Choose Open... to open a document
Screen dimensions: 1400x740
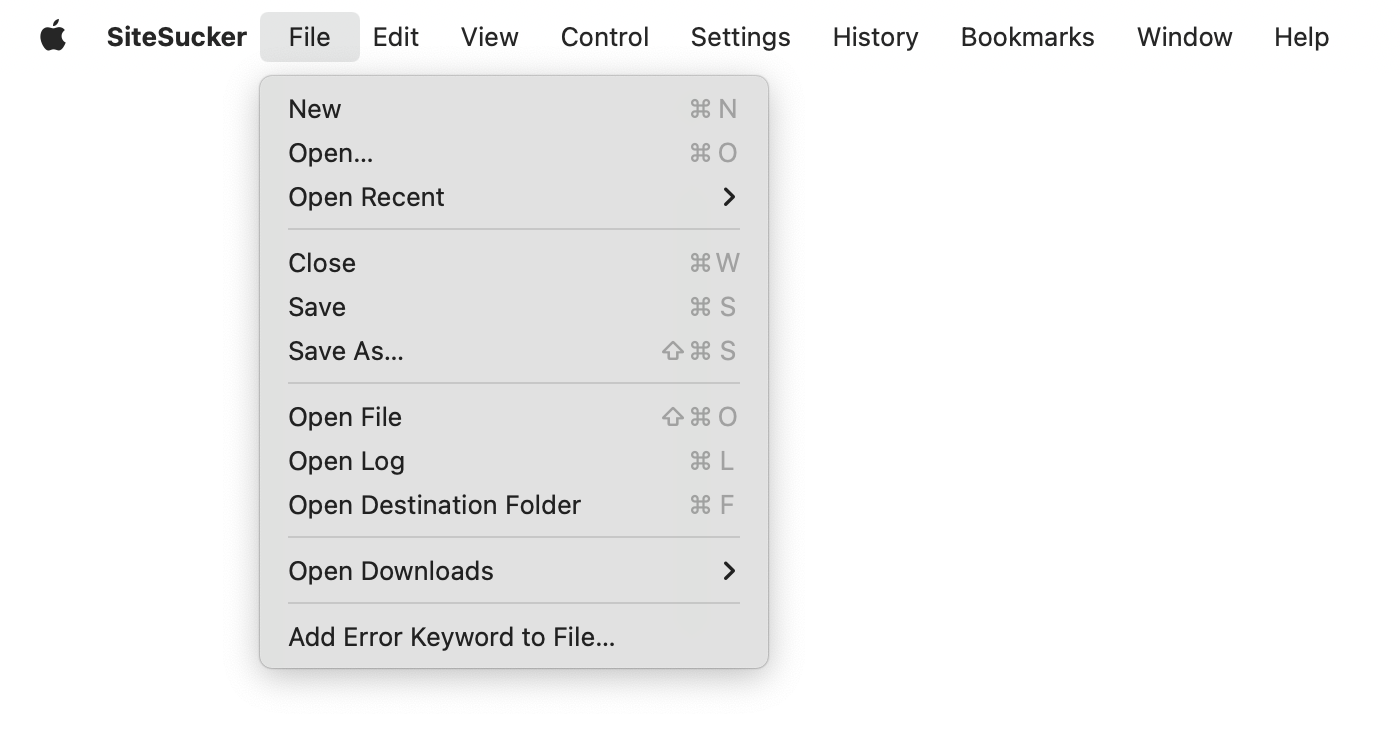coord(330,152)
